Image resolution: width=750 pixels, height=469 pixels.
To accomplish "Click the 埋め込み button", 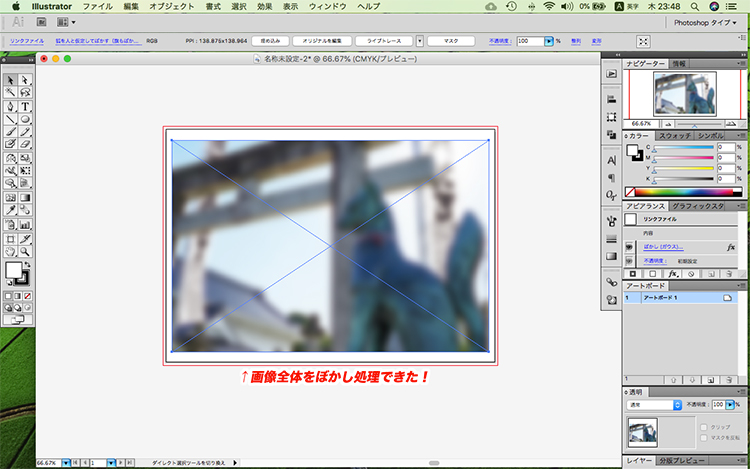I will (x=270, y=41).
